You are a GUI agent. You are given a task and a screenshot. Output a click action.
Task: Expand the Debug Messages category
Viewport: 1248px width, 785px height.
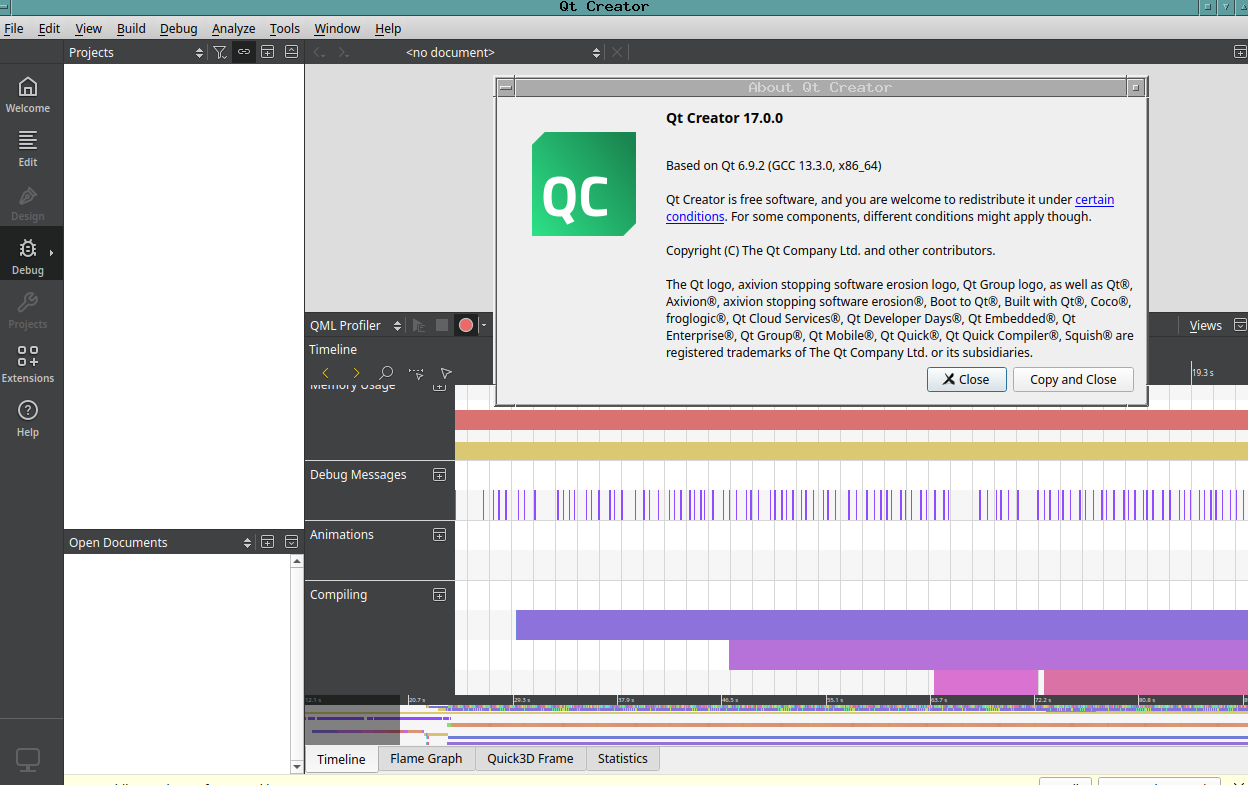click(439, 475)
